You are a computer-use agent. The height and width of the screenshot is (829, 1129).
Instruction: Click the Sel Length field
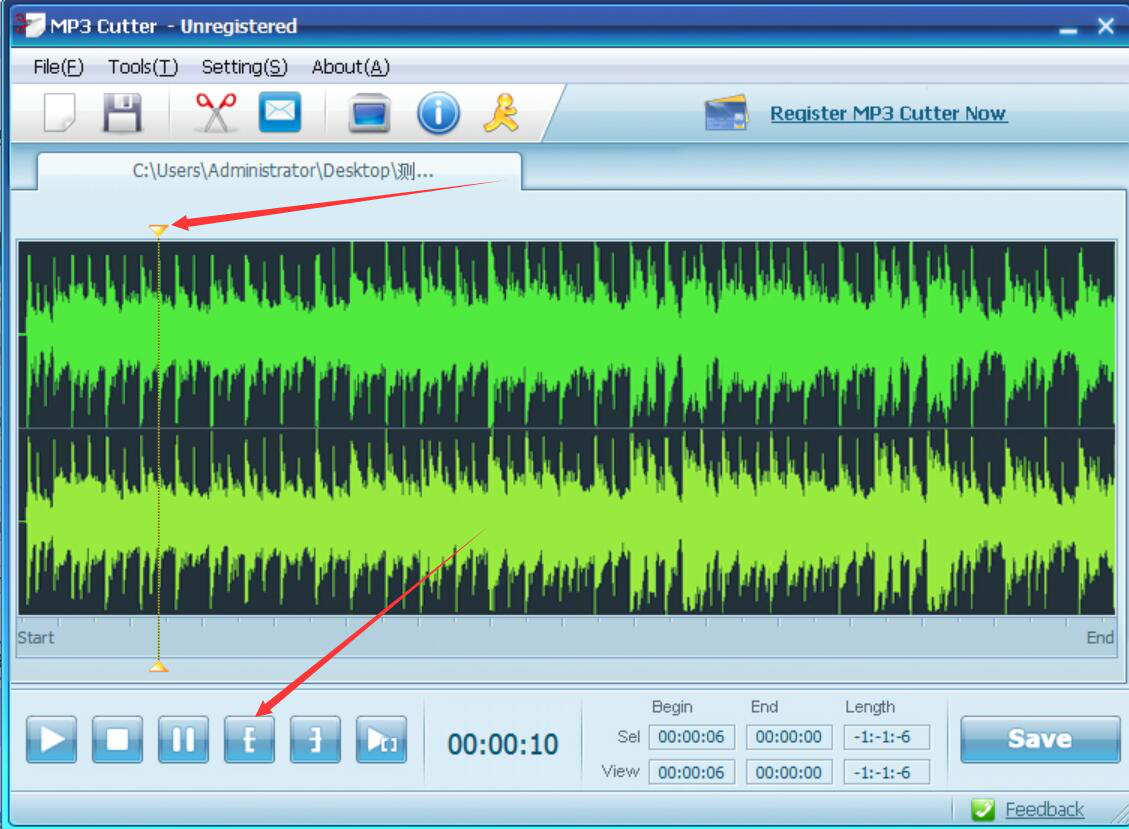(886, 737)
